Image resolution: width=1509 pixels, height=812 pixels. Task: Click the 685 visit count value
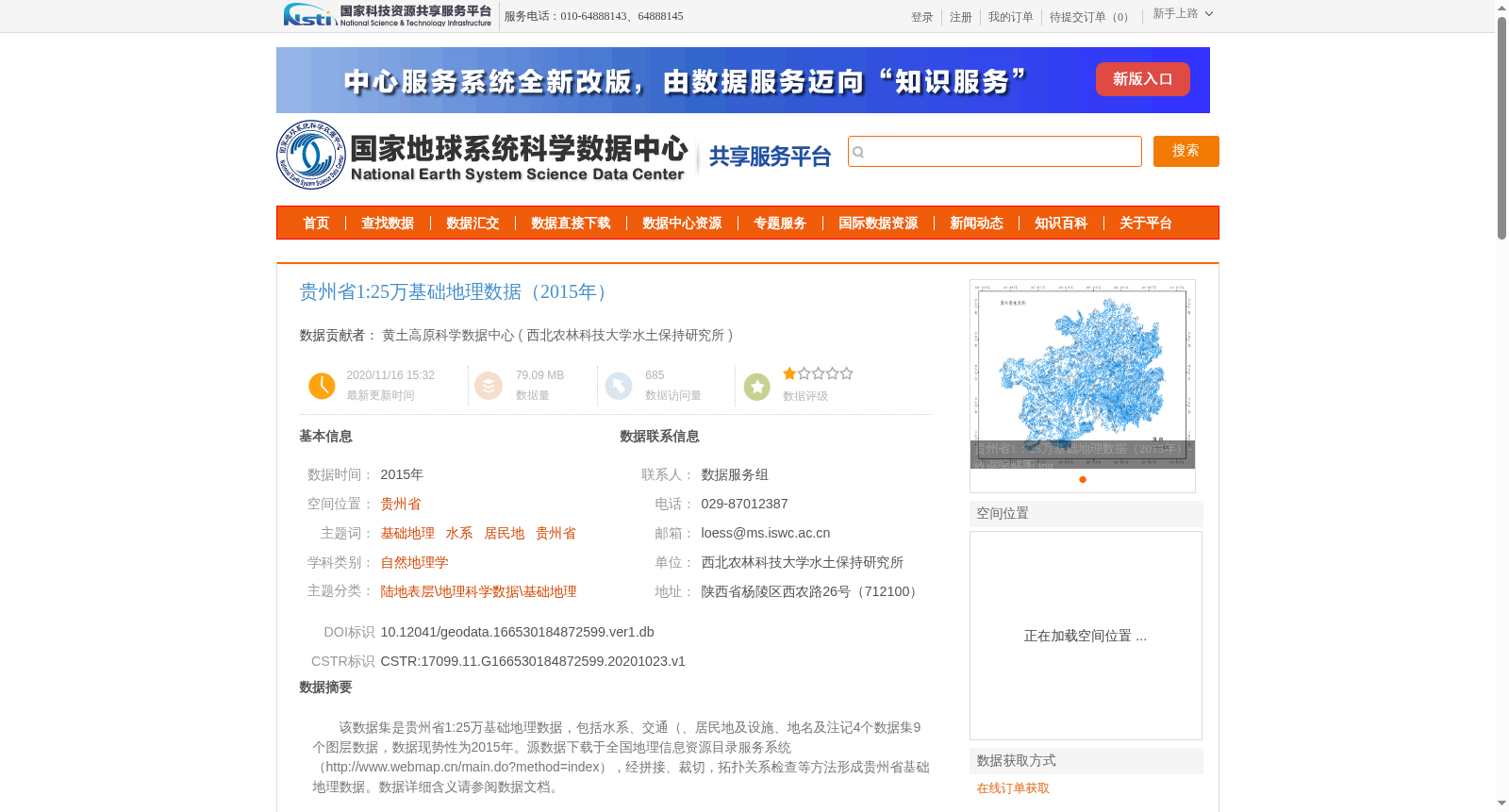coord(655,375)
